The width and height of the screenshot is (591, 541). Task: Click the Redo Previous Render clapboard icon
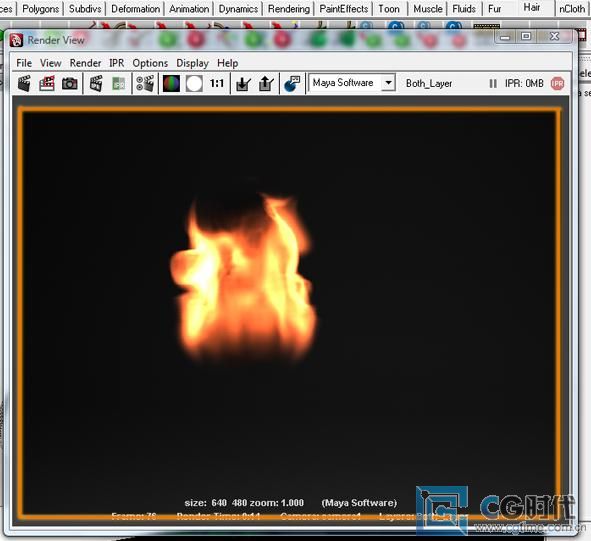24,83
